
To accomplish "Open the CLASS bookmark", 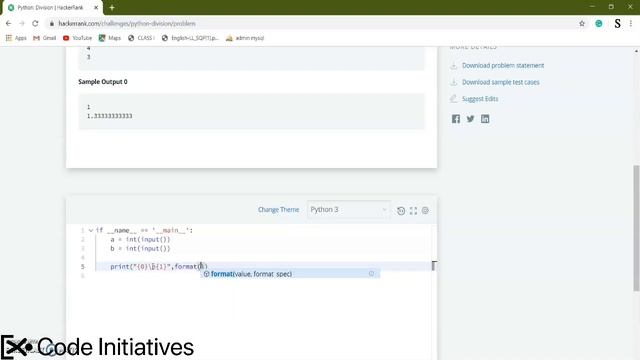I will pos(141,38).
